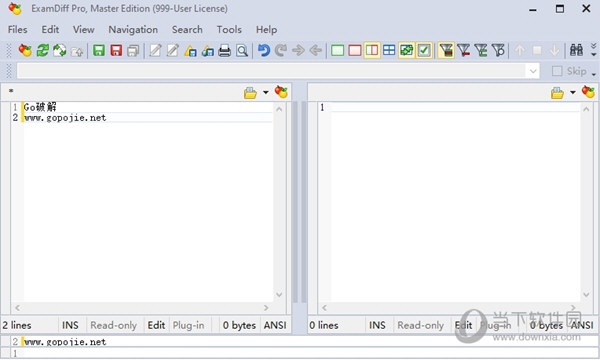
Task: Open the Help menu
Action: (266, 29)
